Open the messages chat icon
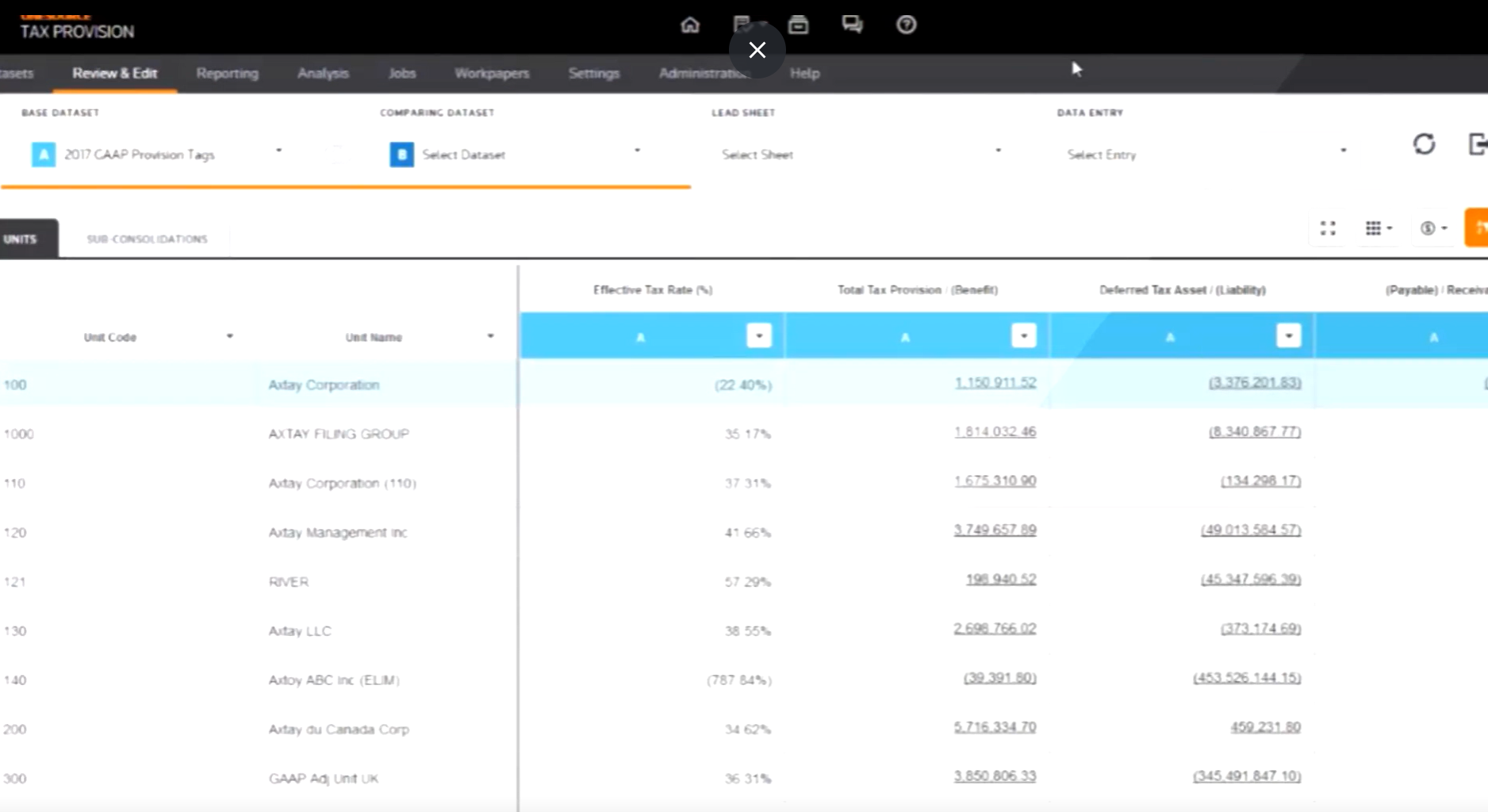The height and width of the screenshot is (812, 1488). point(853,25)
